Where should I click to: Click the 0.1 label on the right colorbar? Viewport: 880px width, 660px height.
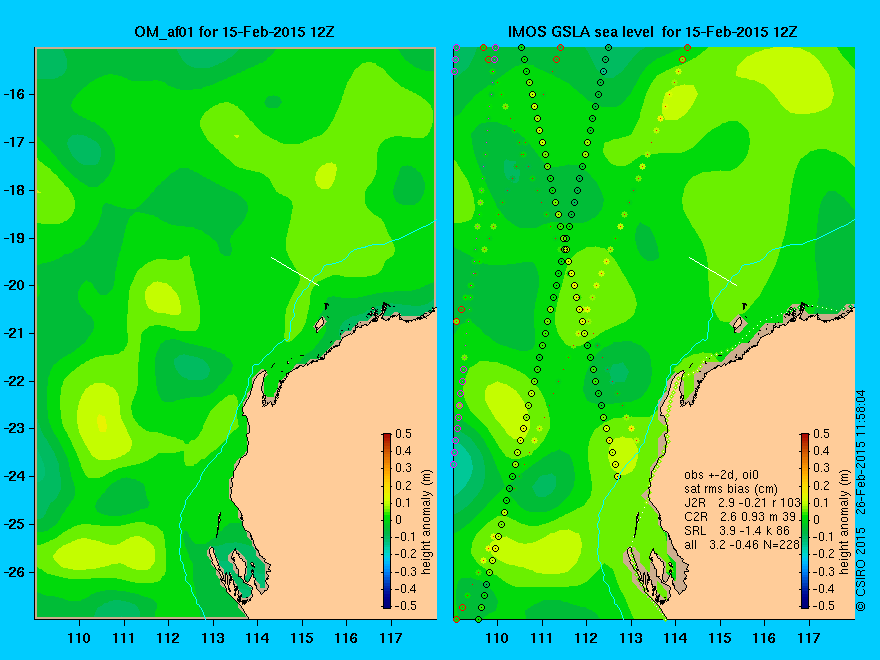[x=822, y=502]
